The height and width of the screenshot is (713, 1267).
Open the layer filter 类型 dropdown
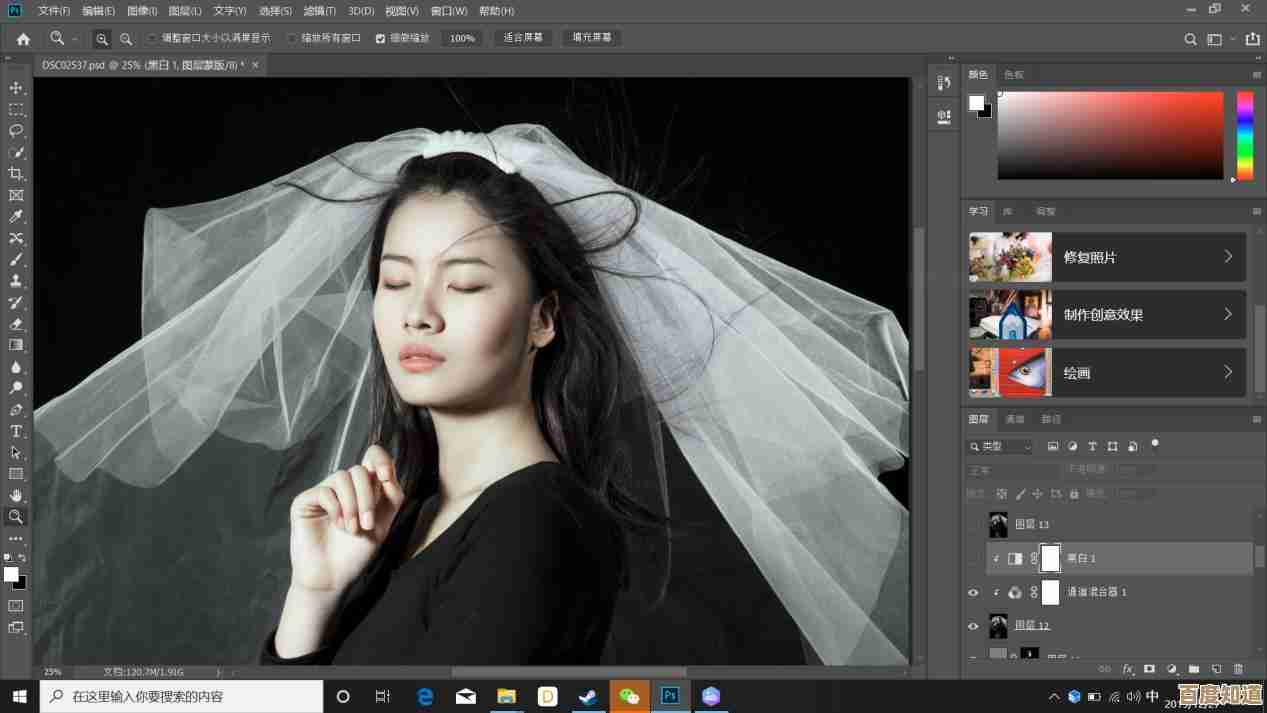click(1000, 446)
